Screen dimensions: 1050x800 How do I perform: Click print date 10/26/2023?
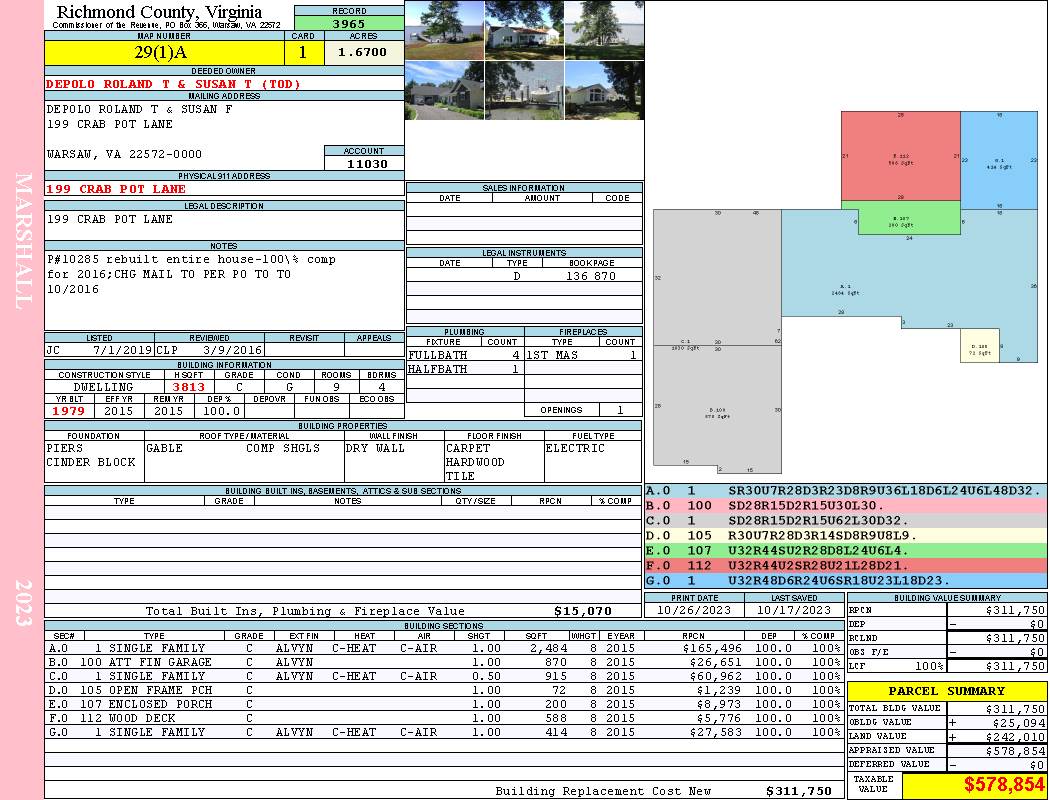click(694, 610)
